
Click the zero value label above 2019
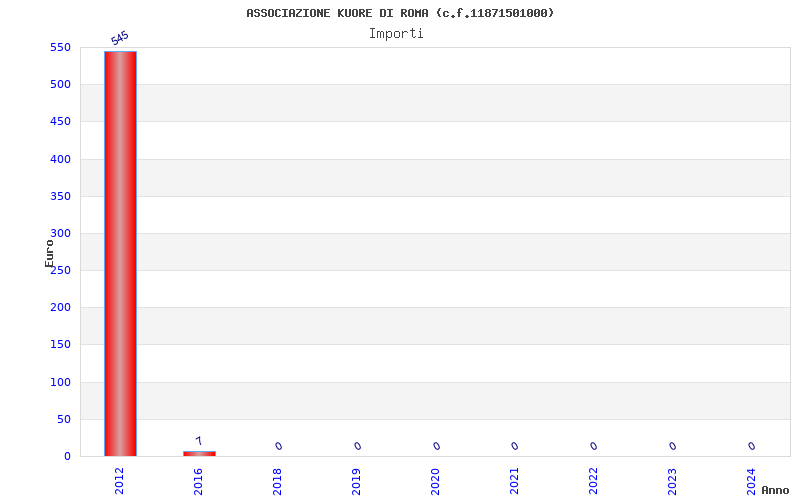point(358,446)
